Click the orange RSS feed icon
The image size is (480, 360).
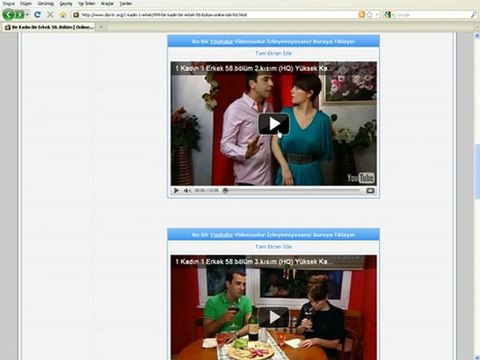click(362, 15)
